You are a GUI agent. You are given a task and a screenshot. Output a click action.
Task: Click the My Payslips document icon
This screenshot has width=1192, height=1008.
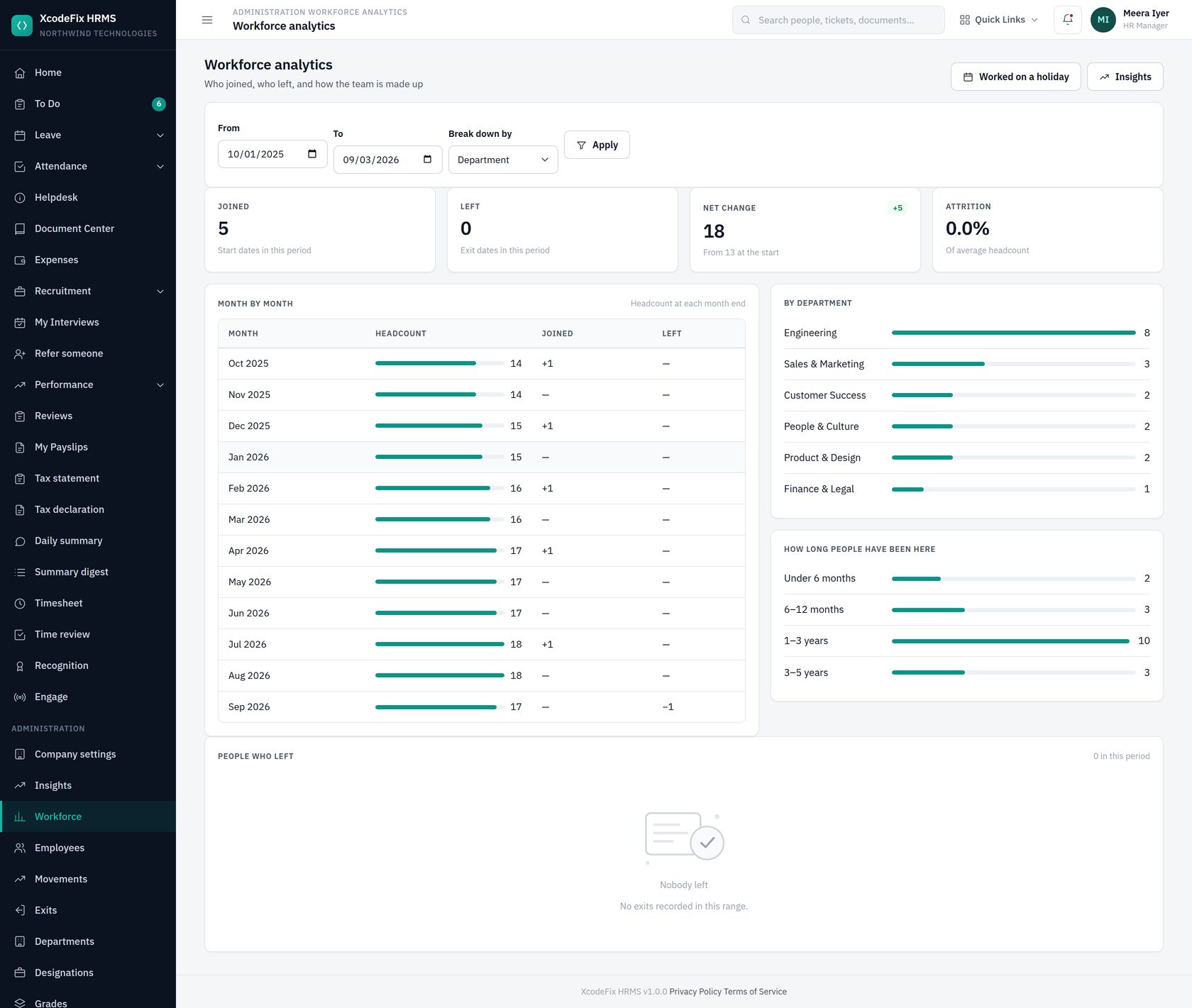coord(20,447)
